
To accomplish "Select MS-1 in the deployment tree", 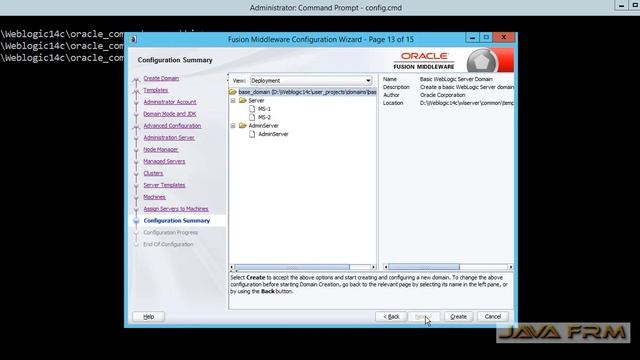I will tap(264, 109).
